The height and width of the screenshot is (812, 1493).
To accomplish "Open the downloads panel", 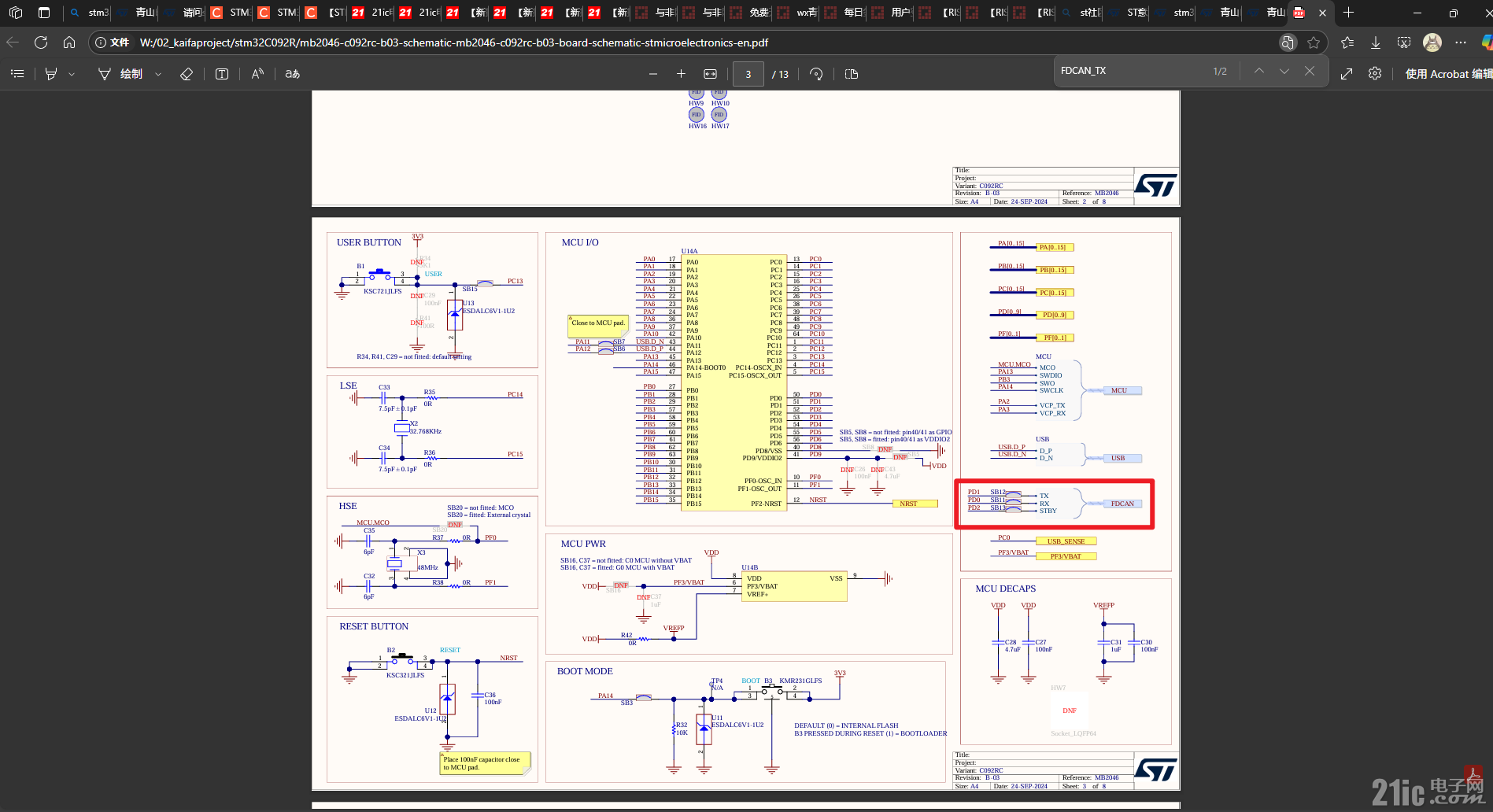I will pyautogui.click(x=1376, y=42).
